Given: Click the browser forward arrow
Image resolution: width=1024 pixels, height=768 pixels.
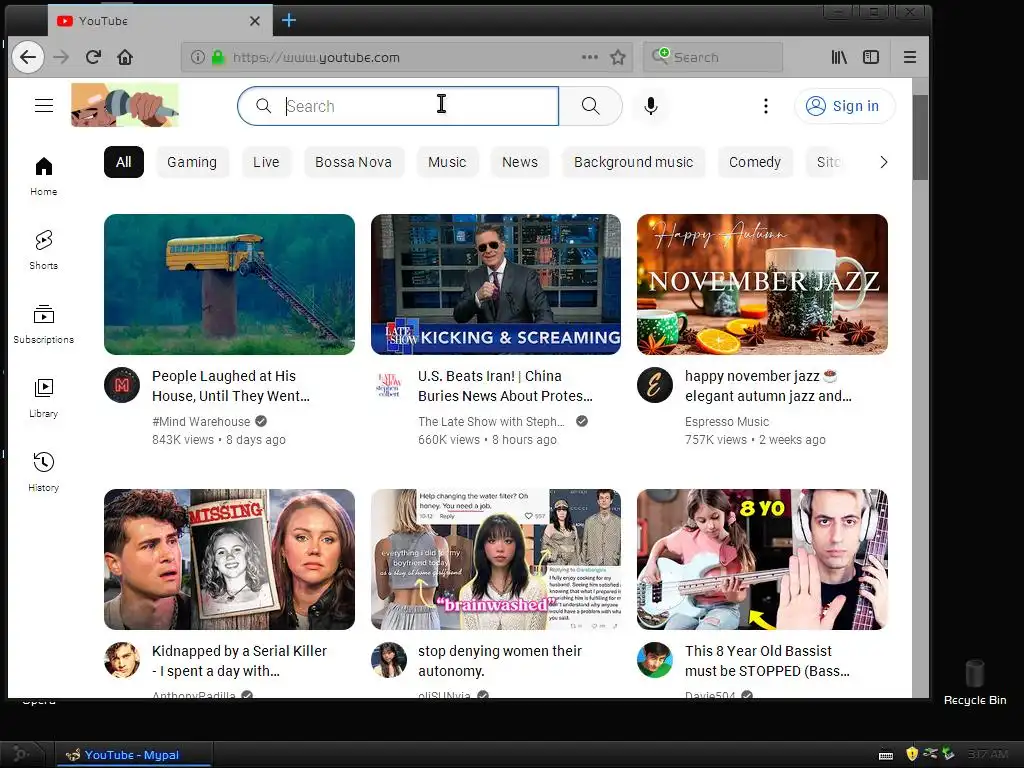Looking at the screenshot, I should (61, 57).
